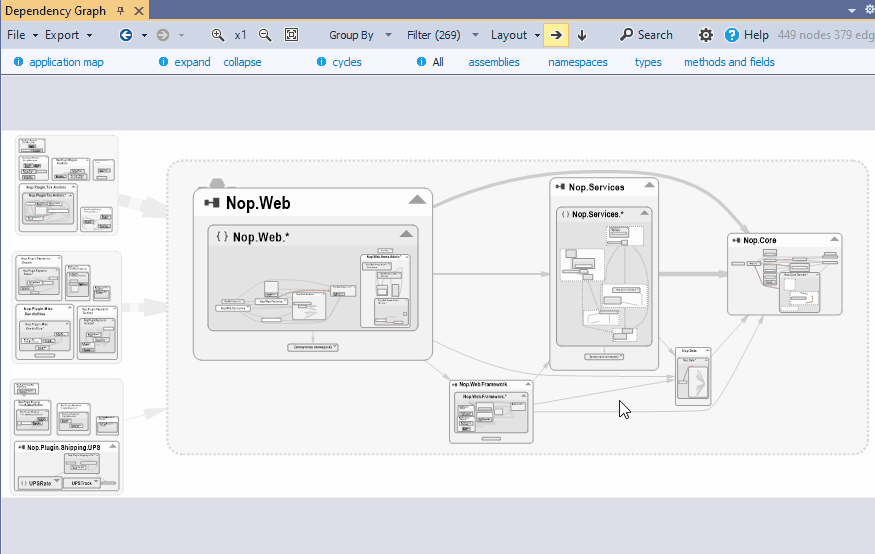Open the Export menu
The image size is (875, 554).
click(x=68, y=35)
